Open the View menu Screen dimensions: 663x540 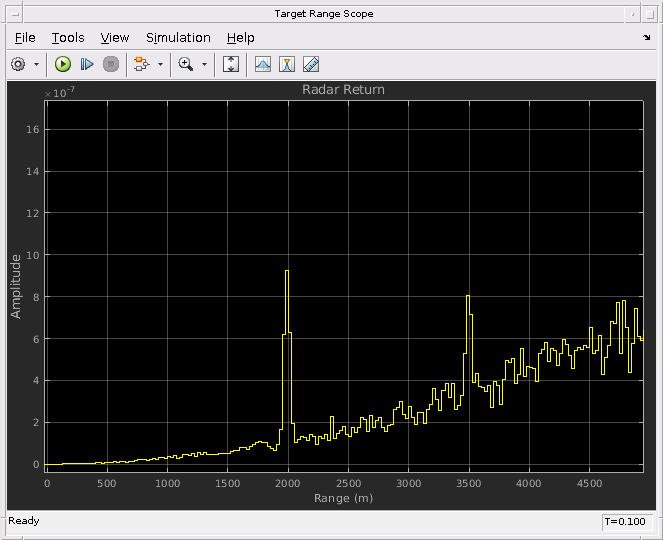tap(115, 38)
